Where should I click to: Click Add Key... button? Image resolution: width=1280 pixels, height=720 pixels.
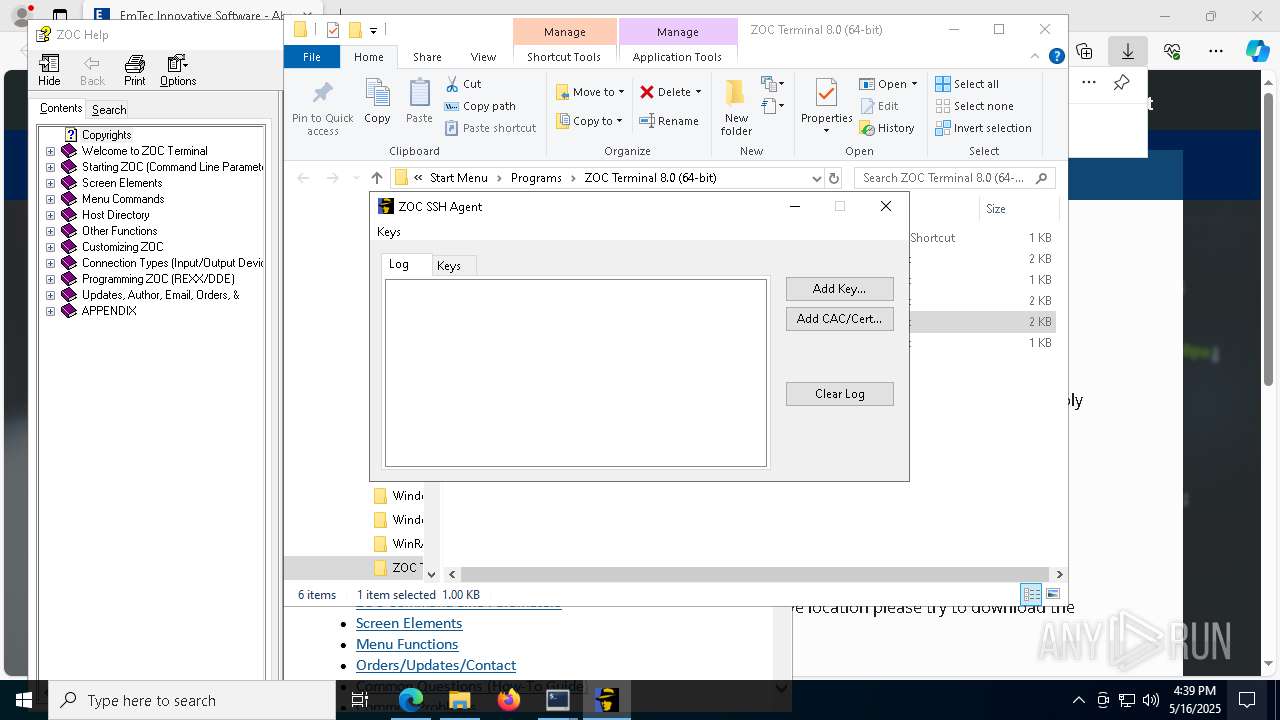tap(839, 289)
